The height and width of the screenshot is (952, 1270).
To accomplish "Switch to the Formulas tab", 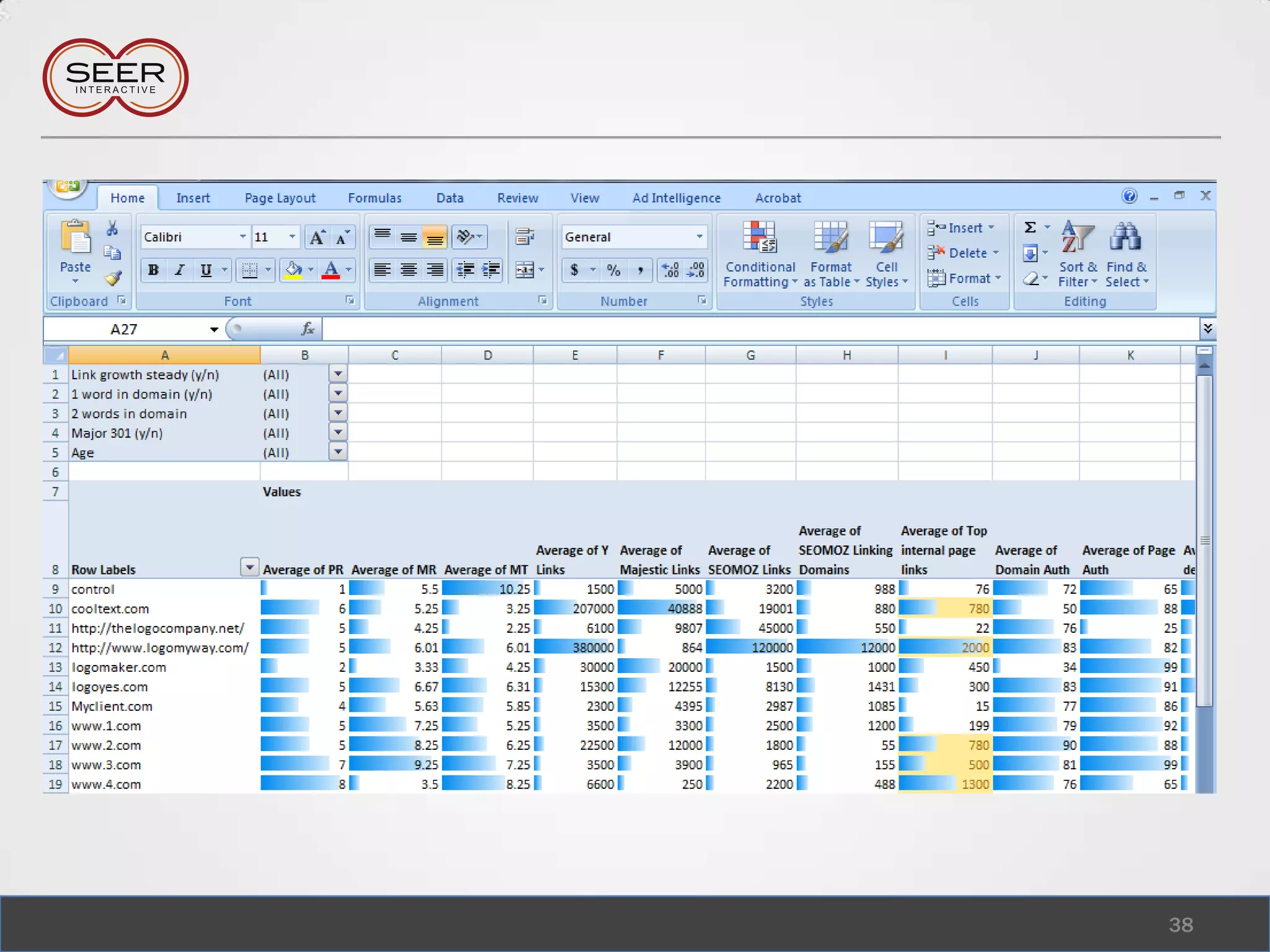I will [x=375, y=198].
